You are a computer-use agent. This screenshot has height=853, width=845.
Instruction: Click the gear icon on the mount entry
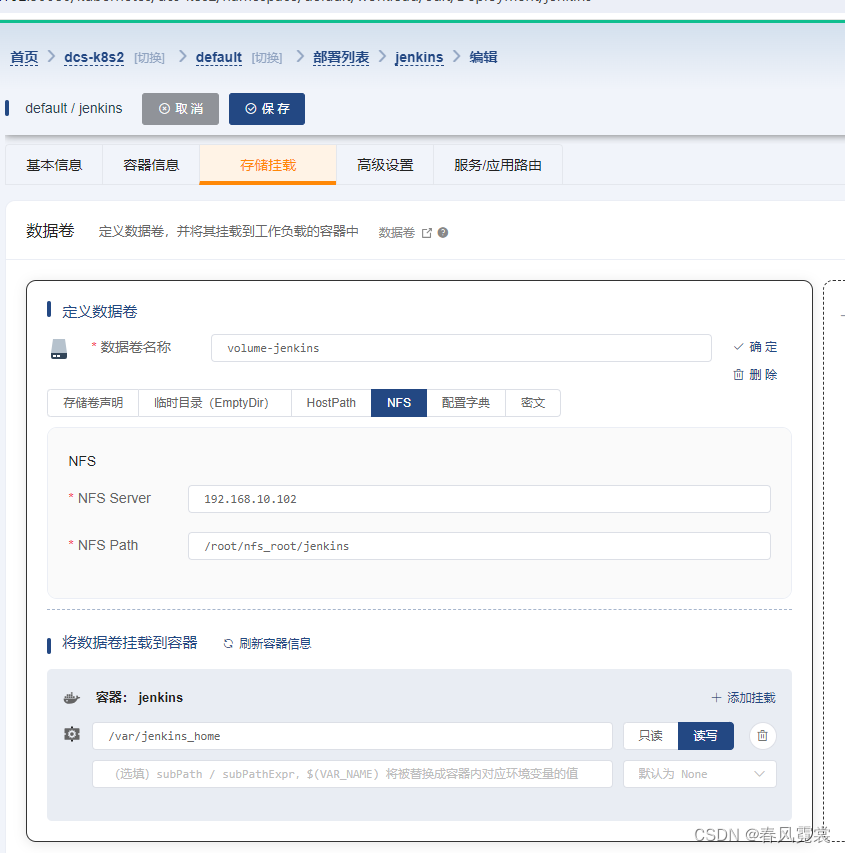point(71,734)
